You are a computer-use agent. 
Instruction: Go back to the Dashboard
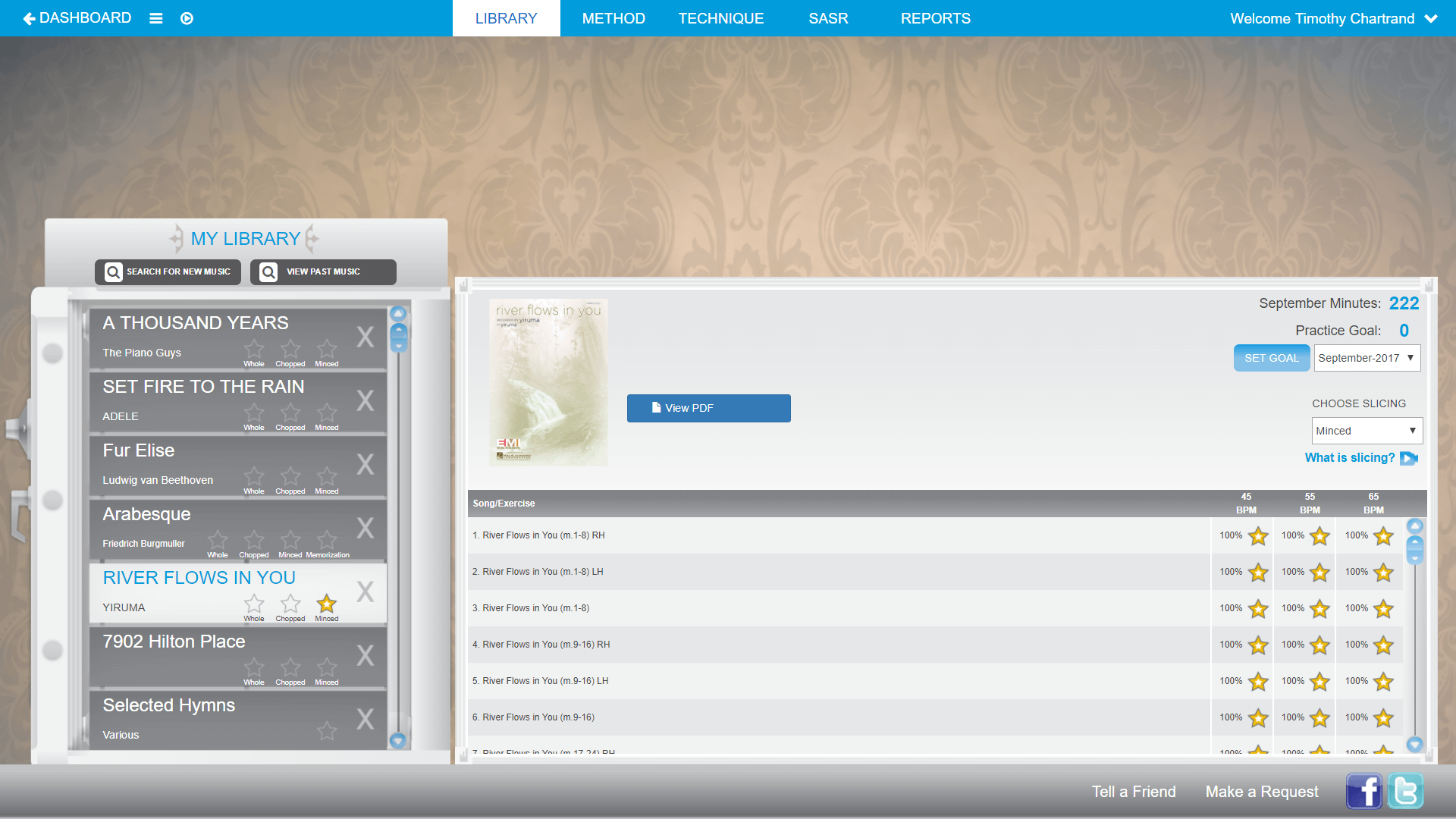(x=77, y=18)
